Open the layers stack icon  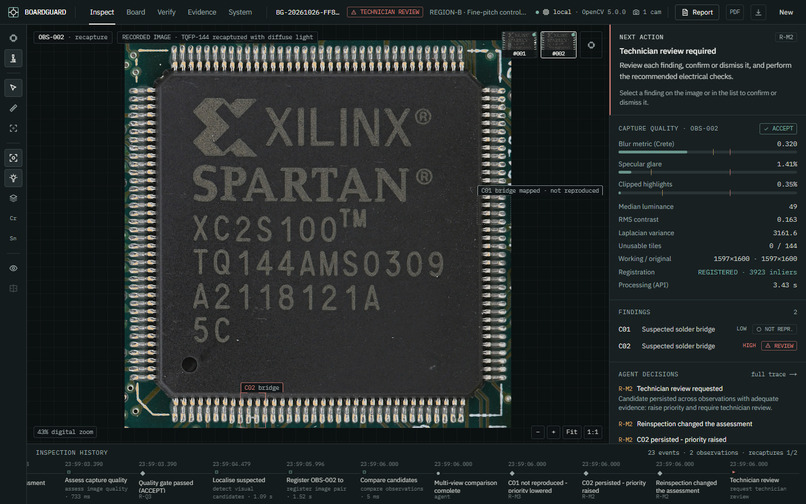click(x=13, y=198)
